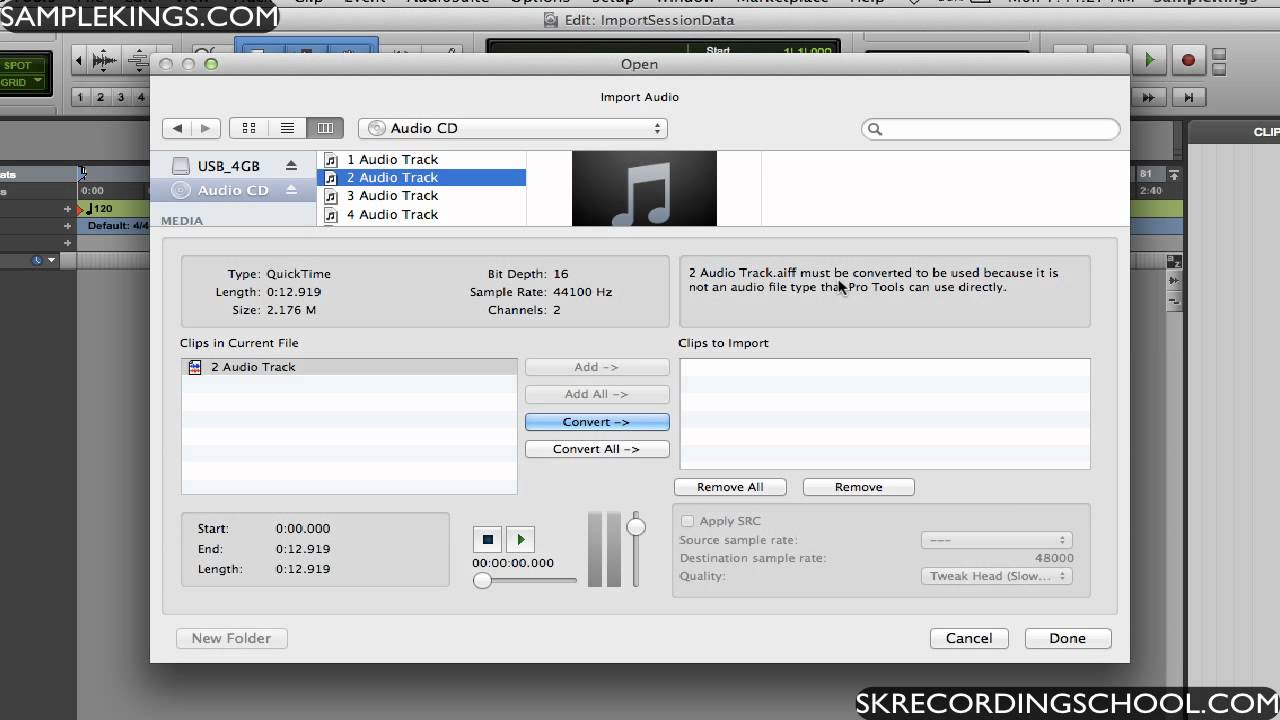This screenshot has height=720, width=1280.
Task: Open the Quality Tweak Head dropdown
Action: pos(996,576)
